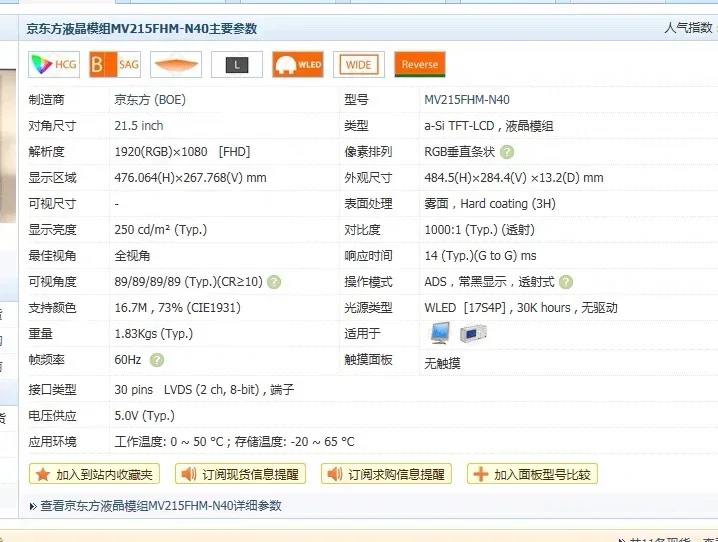This screenshot has width=718, height=542.
Task: Click the star icon on 加入到站内收藏夹
Action: [43, 474]
